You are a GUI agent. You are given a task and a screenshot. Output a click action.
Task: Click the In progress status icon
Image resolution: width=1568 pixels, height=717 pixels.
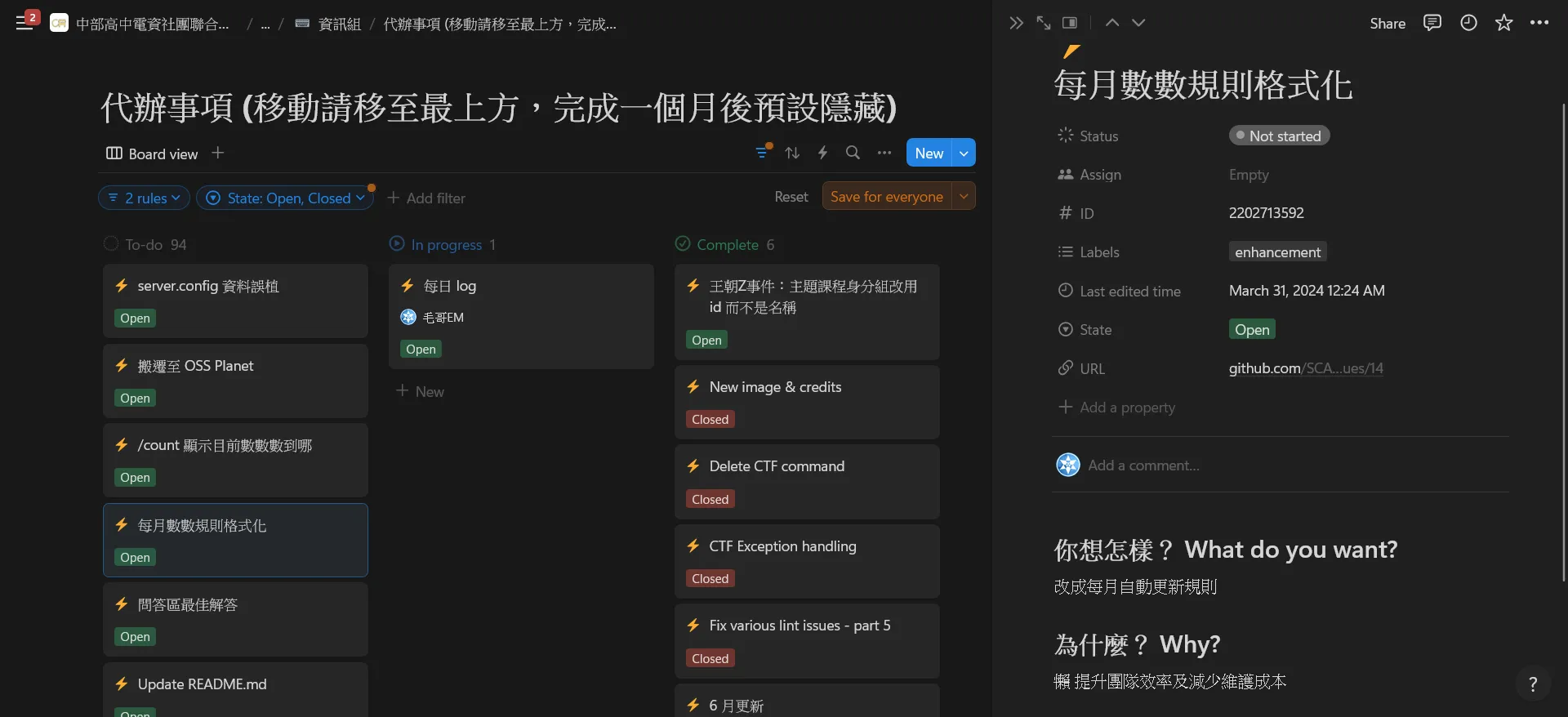click(x=397, y=243)
